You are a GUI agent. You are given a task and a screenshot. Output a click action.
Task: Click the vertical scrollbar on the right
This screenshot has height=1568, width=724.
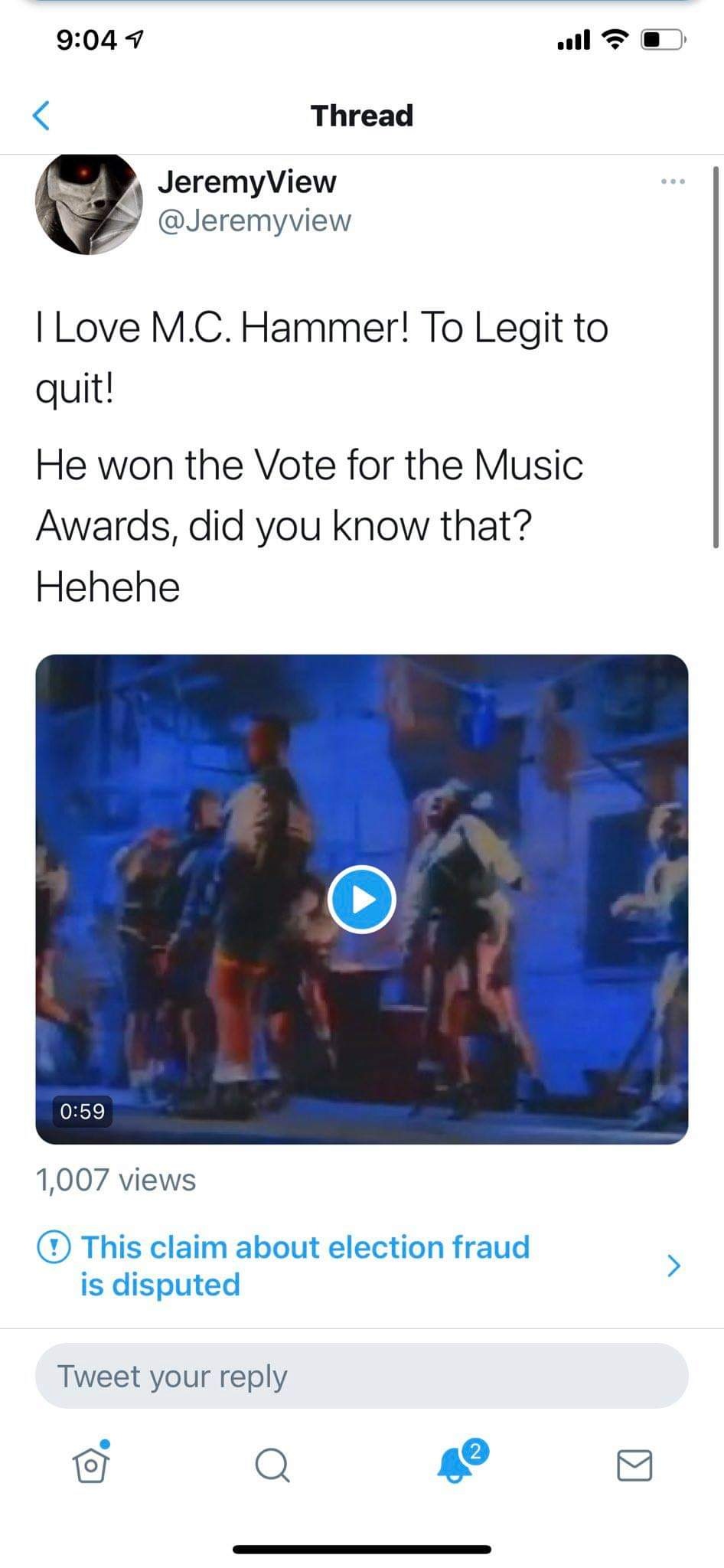716,357
